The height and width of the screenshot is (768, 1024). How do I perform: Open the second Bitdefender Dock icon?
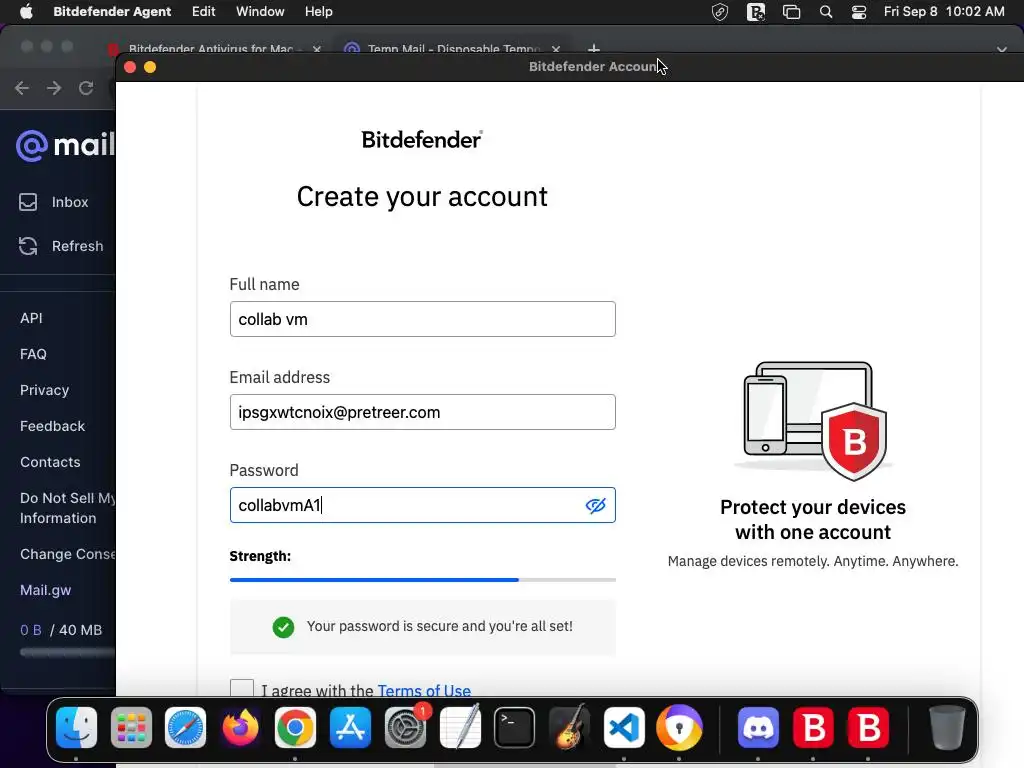pyautogui.click(x=868, y=727)
